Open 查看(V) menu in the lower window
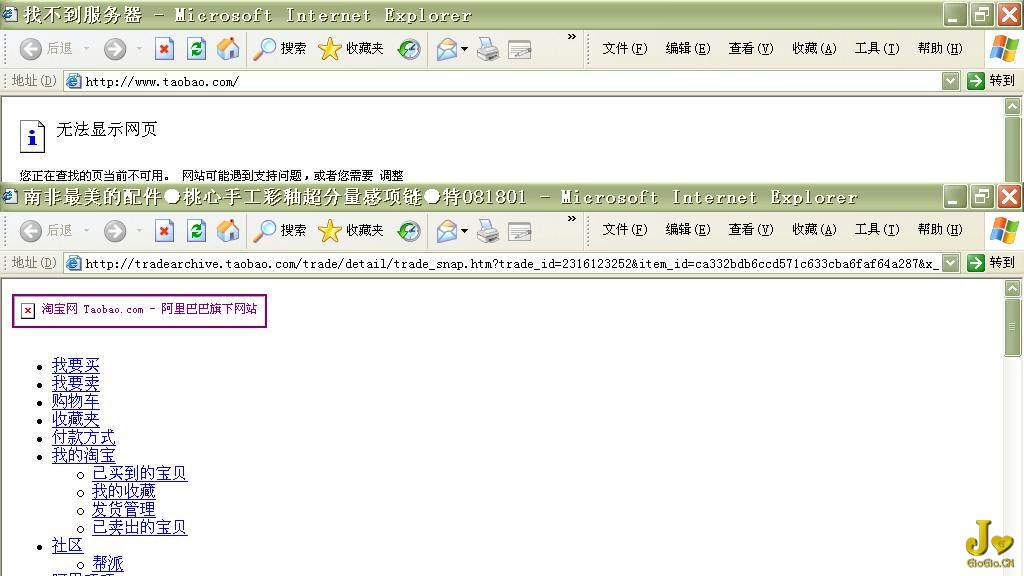Screen dimensions: 1024x576 [x=750, y=230]
